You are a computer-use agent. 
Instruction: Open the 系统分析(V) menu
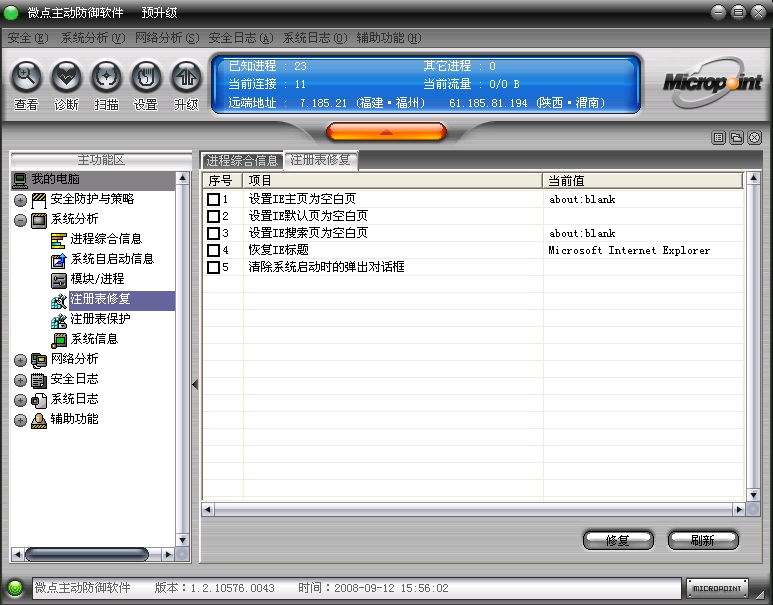coord(93,38)
